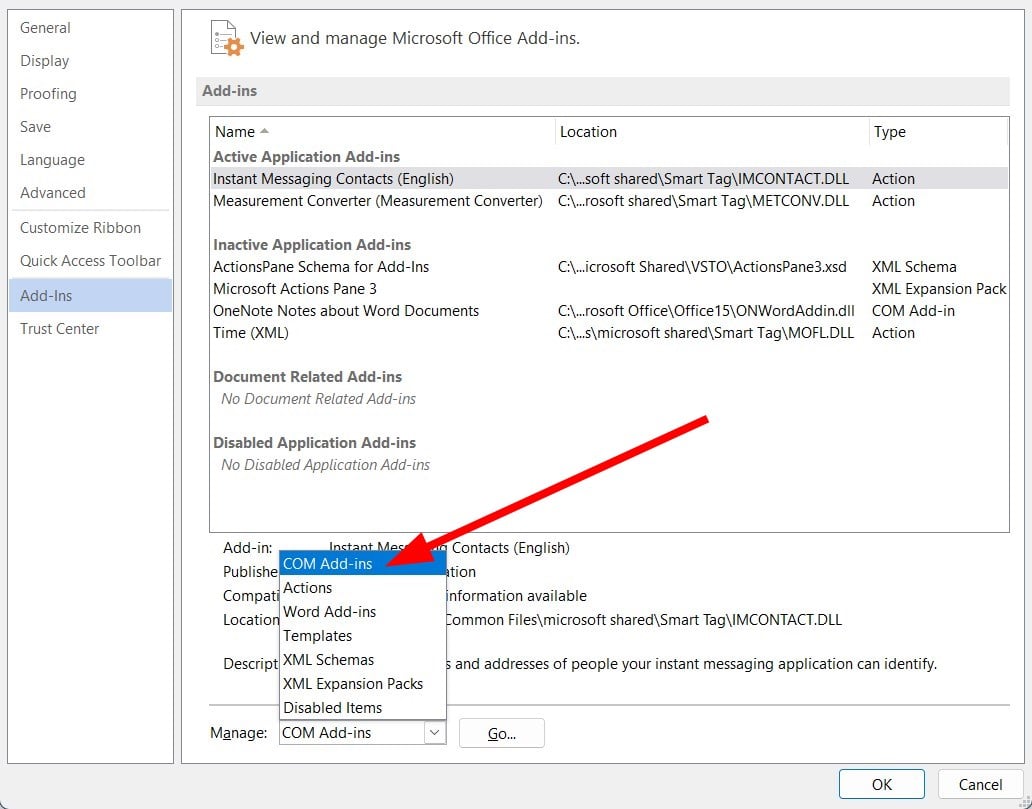This screenshot has height=809, width=1032.
Task: Choose COM Add-ins from the dropdown list
Action: tap(328, 564)
